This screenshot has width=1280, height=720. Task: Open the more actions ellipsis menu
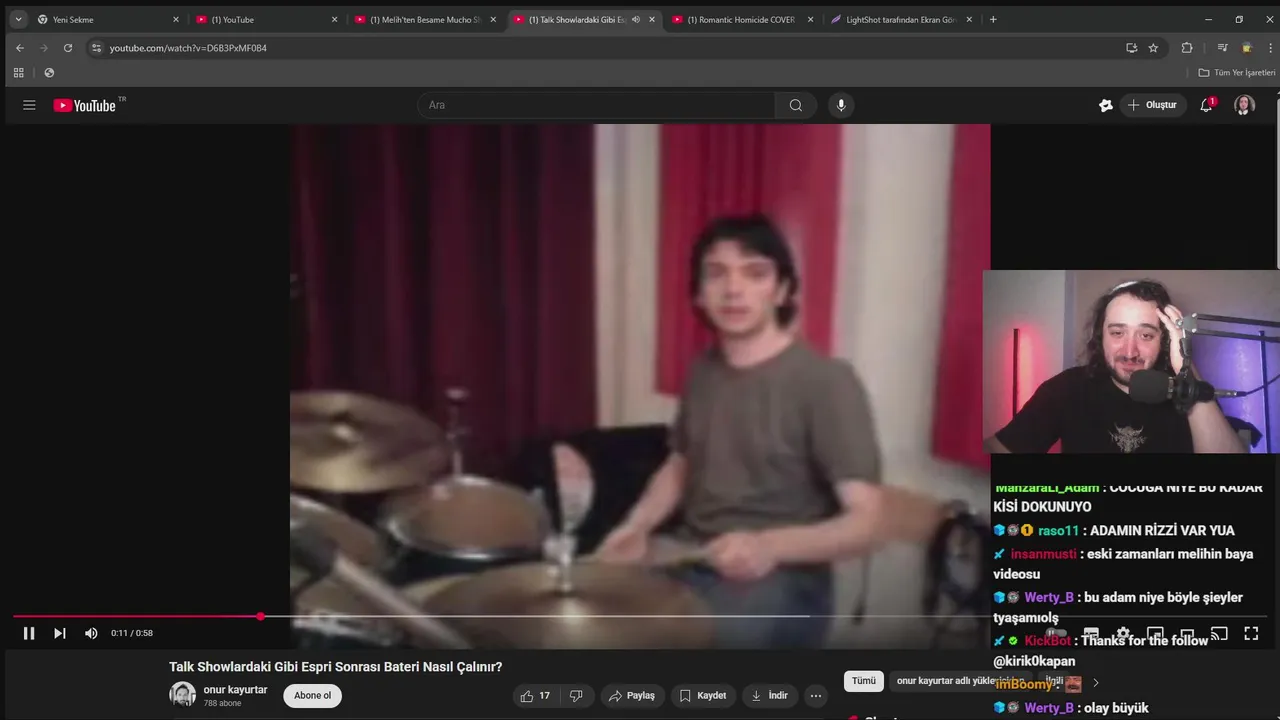[816, 696]
